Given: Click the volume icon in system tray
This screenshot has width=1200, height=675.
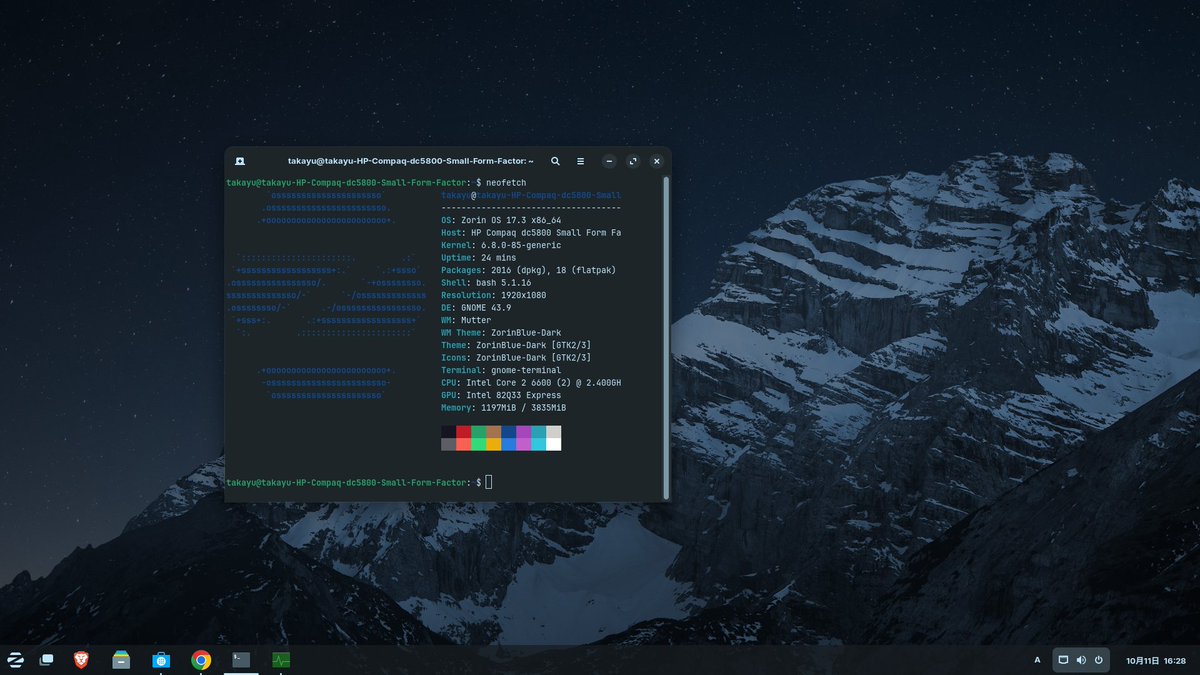Looking at the screenshot, I should (x=1081, y=660).
